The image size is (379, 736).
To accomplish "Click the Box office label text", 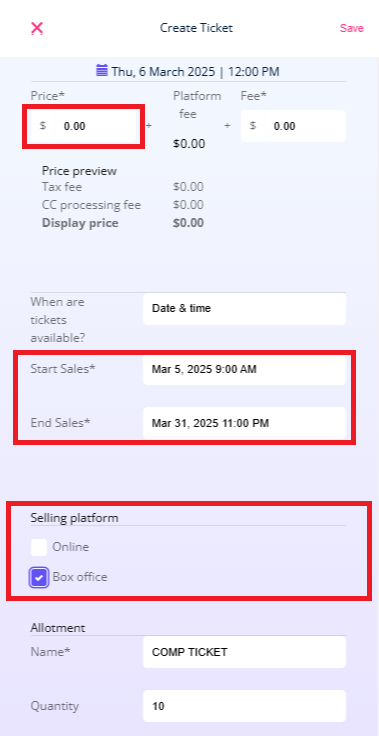I will [x=80, y=577].
